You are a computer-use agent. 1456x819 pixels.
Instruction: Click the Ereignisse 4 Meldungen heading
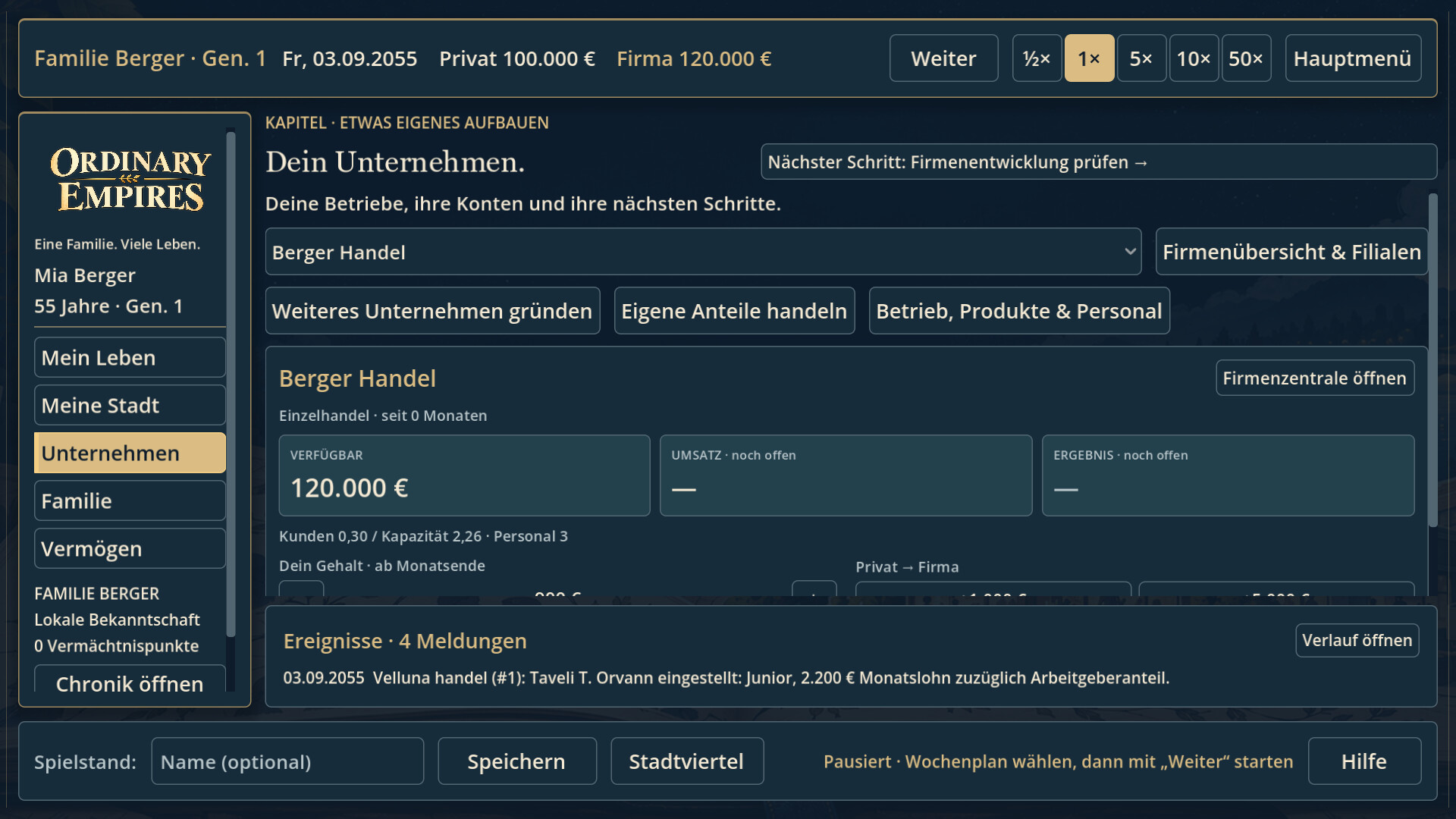(405, 641)
